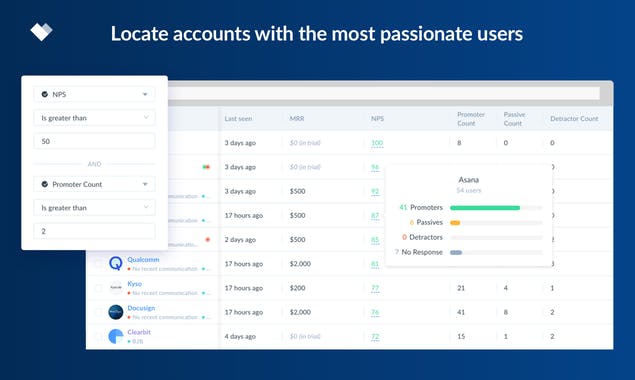The height and width of the screenshot is (380, 635).
Task: Click the NPS score 85 link
Action: point(375,240)
